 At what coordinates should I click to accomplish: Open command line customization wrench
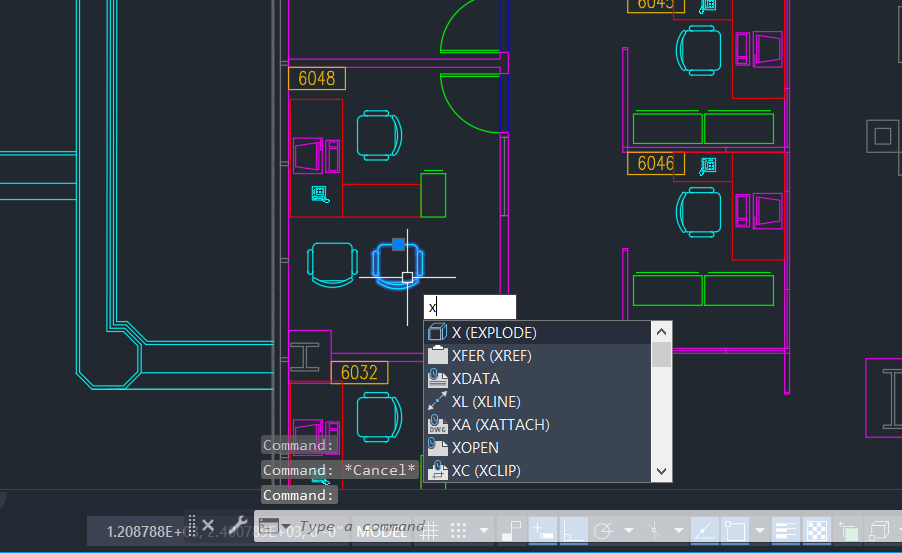(x=238, y=526)
